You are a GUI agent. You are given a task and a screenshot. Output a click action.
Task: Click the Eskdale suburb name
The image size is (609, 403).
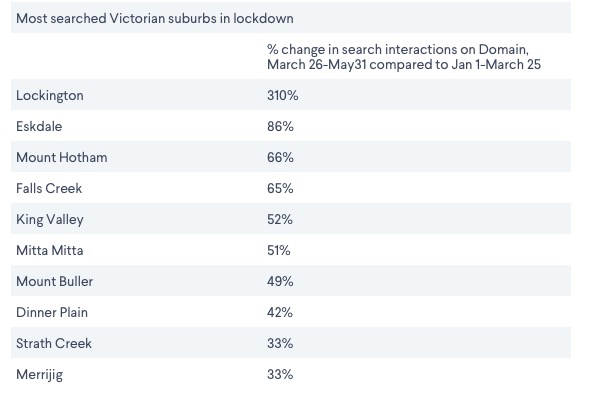[x=39, y=127]
